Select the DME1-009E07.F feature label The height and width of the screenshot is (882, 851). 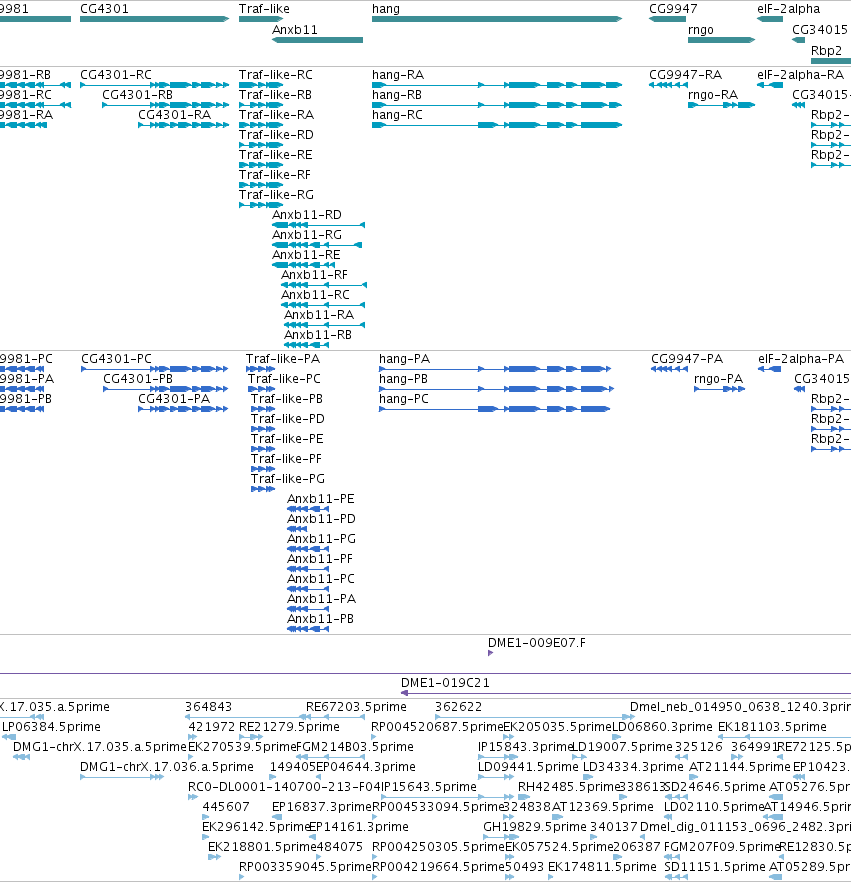click(537, 643)
